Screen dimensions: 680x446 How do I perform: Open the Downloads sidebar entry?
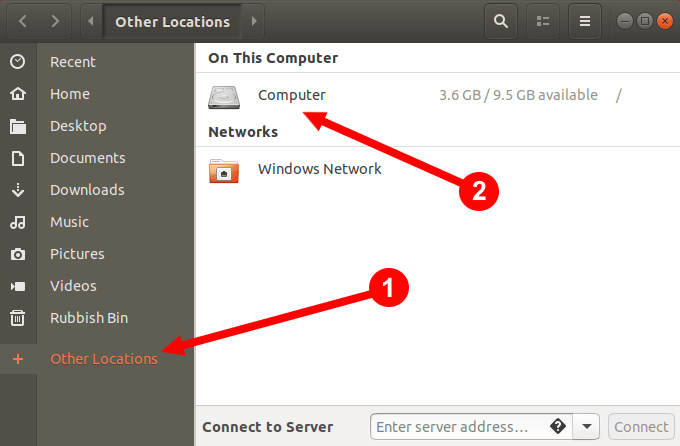(87, 190)
